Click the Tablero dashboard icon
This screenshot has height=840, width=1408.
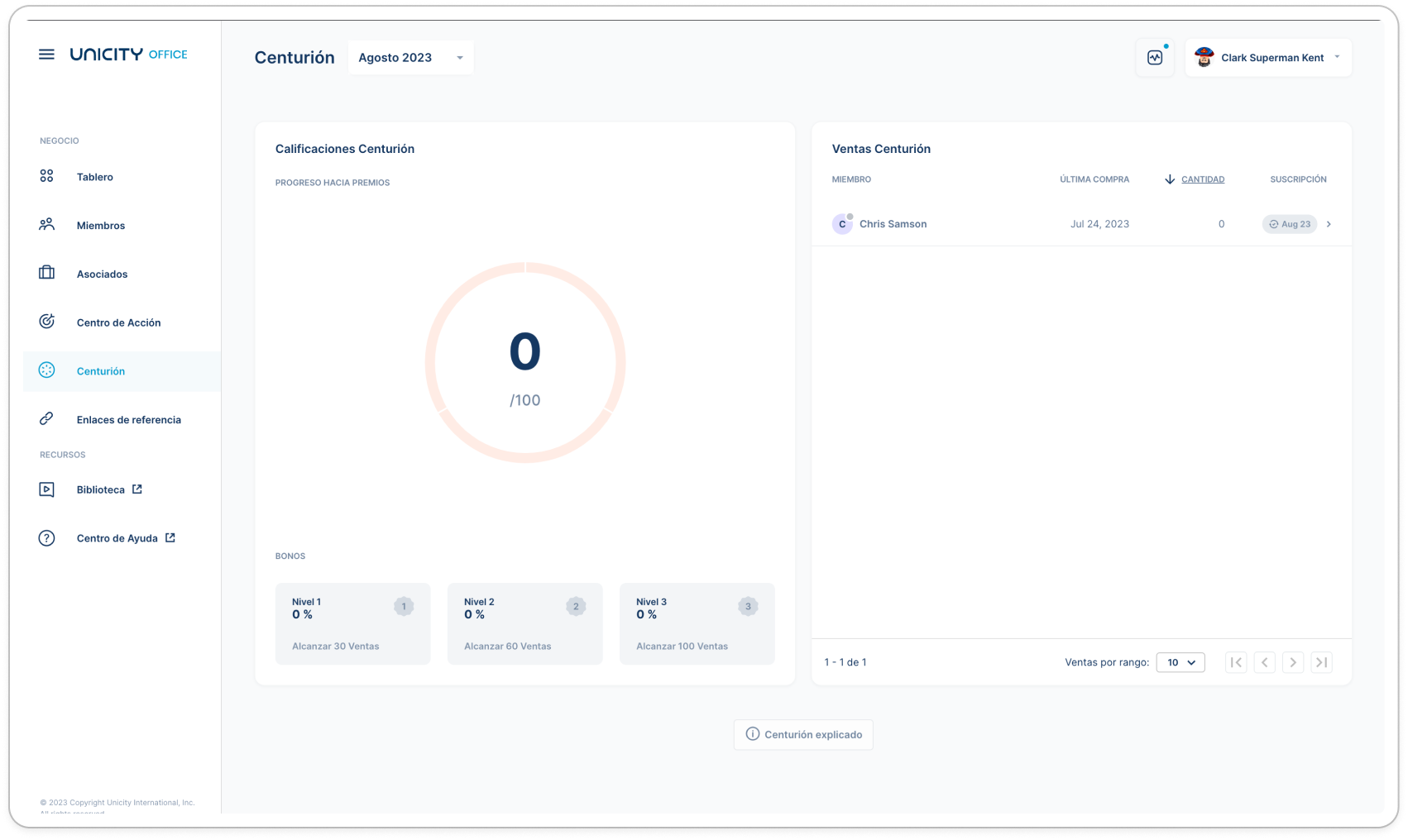pos(46,176)
